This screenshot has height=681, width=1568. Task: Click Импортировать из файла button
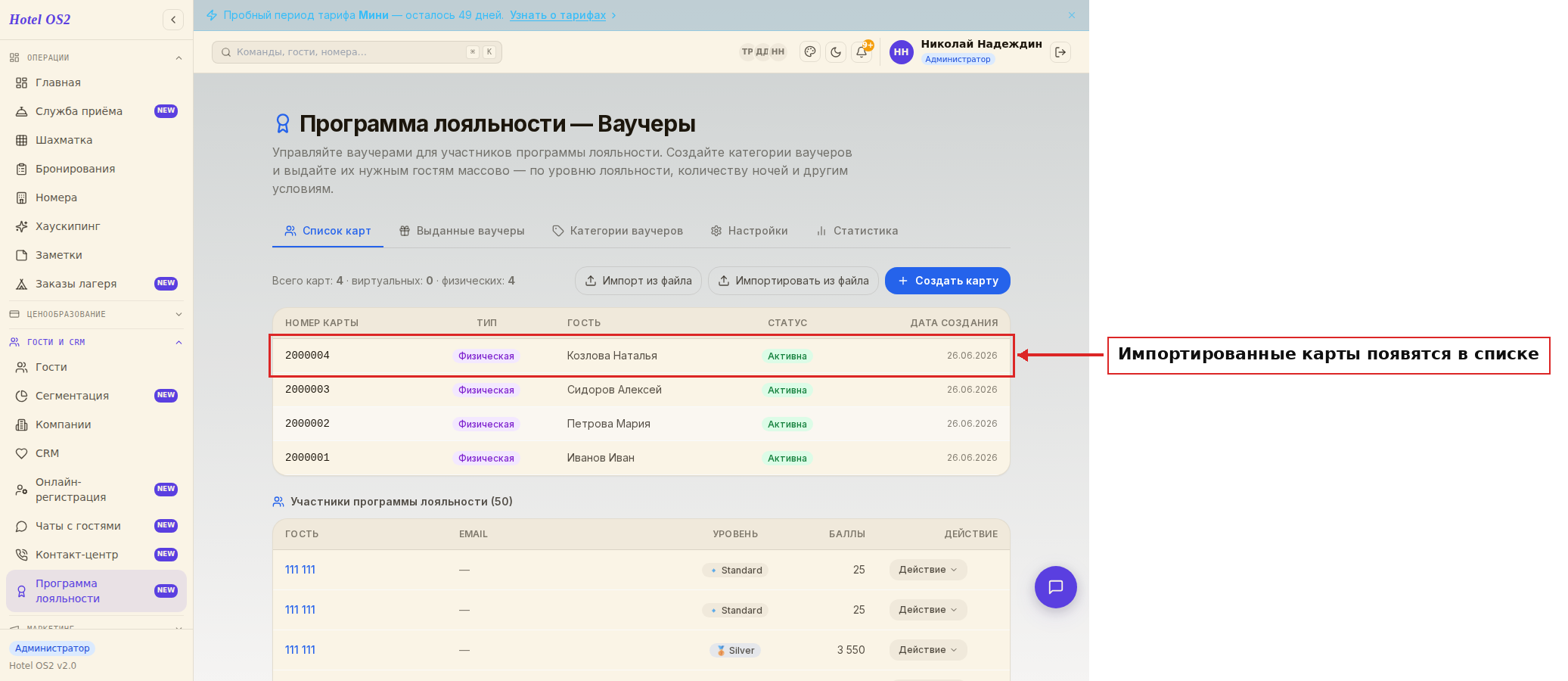pos(793,281)
